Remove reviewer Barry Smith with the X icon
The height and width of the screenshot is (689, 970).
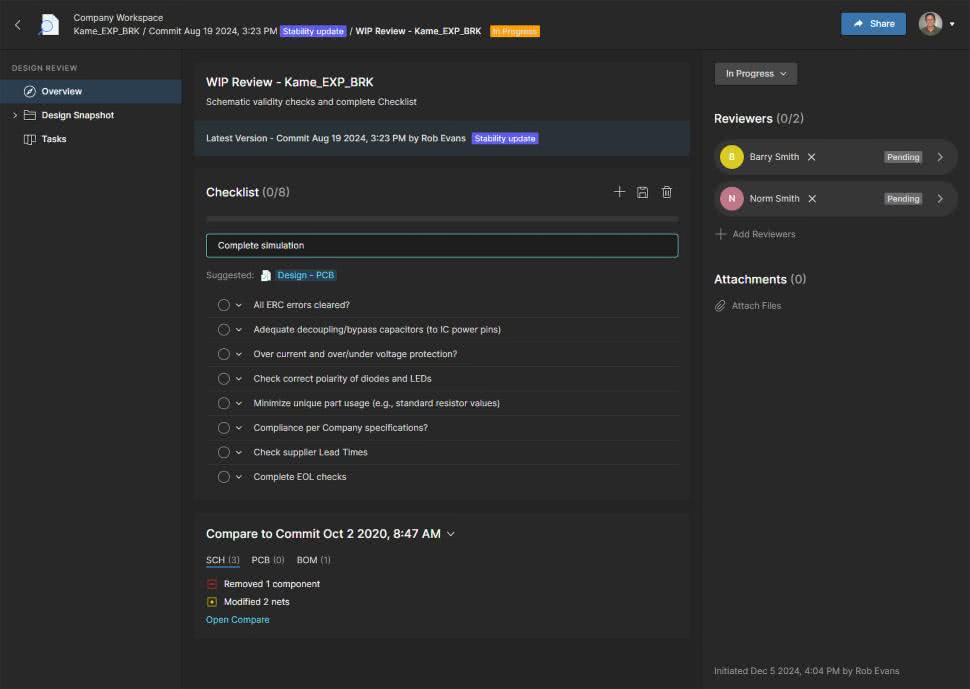(812, 157)
